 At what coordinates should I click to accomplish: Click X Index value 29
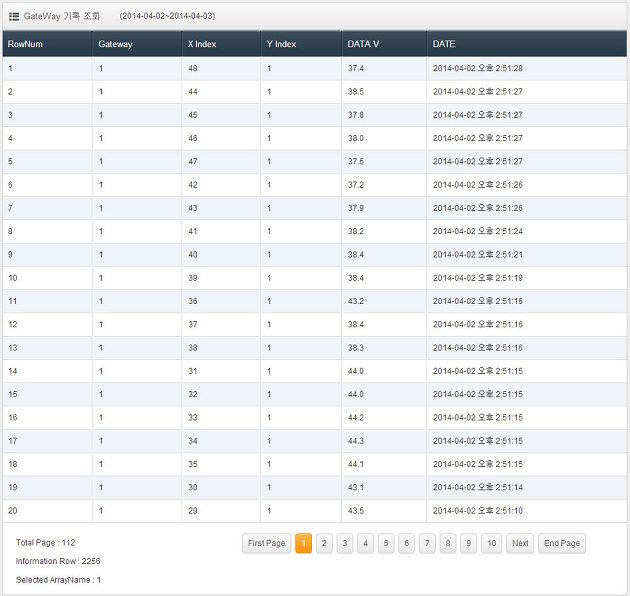193,511
